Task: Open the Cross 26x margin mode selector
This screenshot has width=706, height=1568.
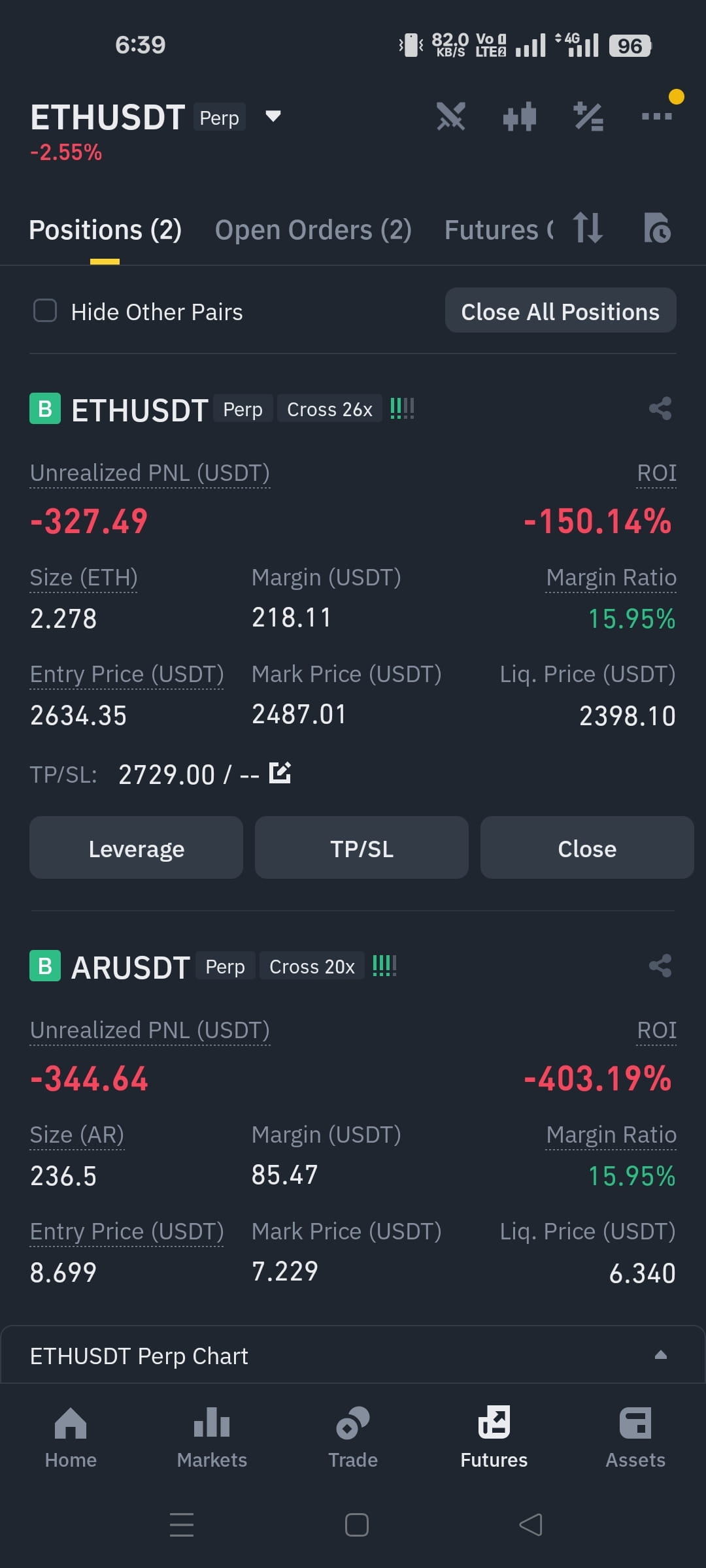Action: tap(329, 409)
